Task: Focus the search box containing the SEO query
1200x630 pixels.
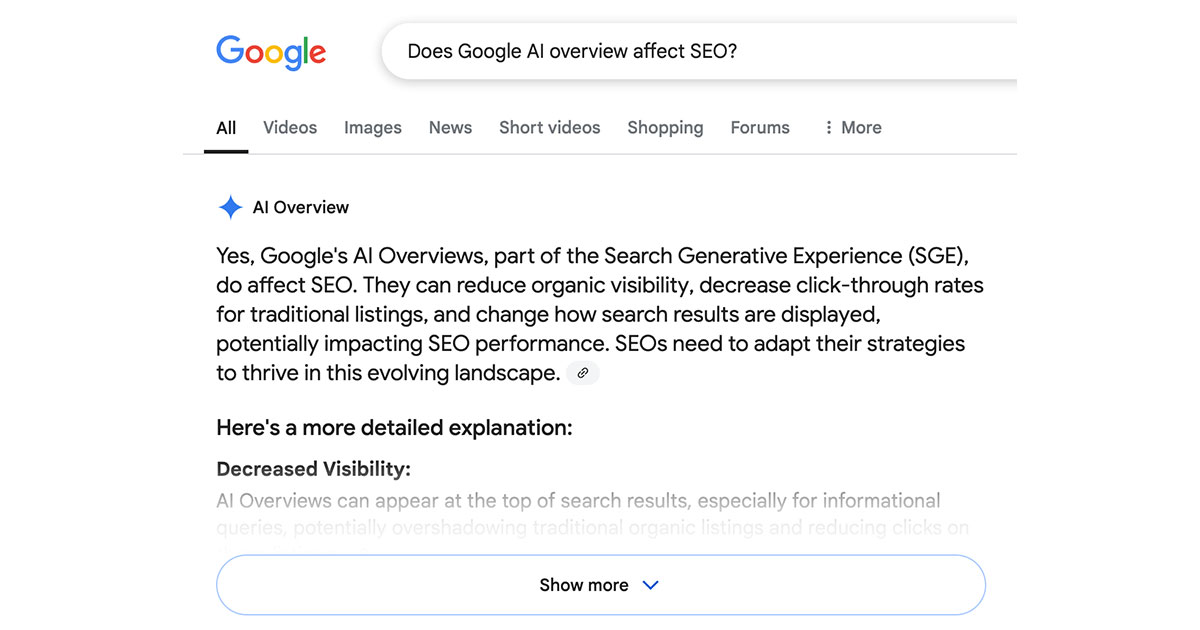Action: point(699,50)
